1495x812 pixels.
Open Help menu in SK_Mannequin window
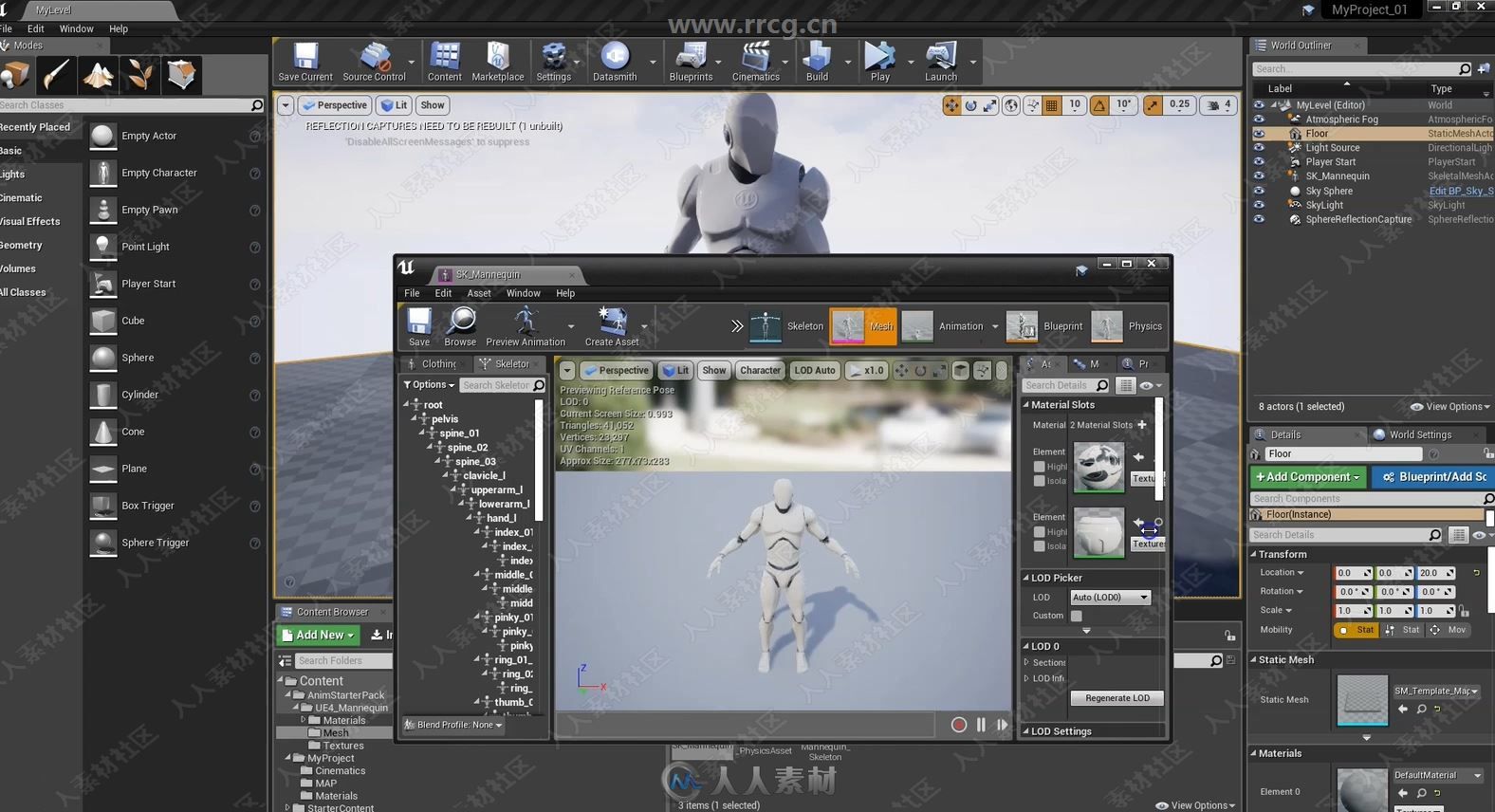(x=565, y=293)
